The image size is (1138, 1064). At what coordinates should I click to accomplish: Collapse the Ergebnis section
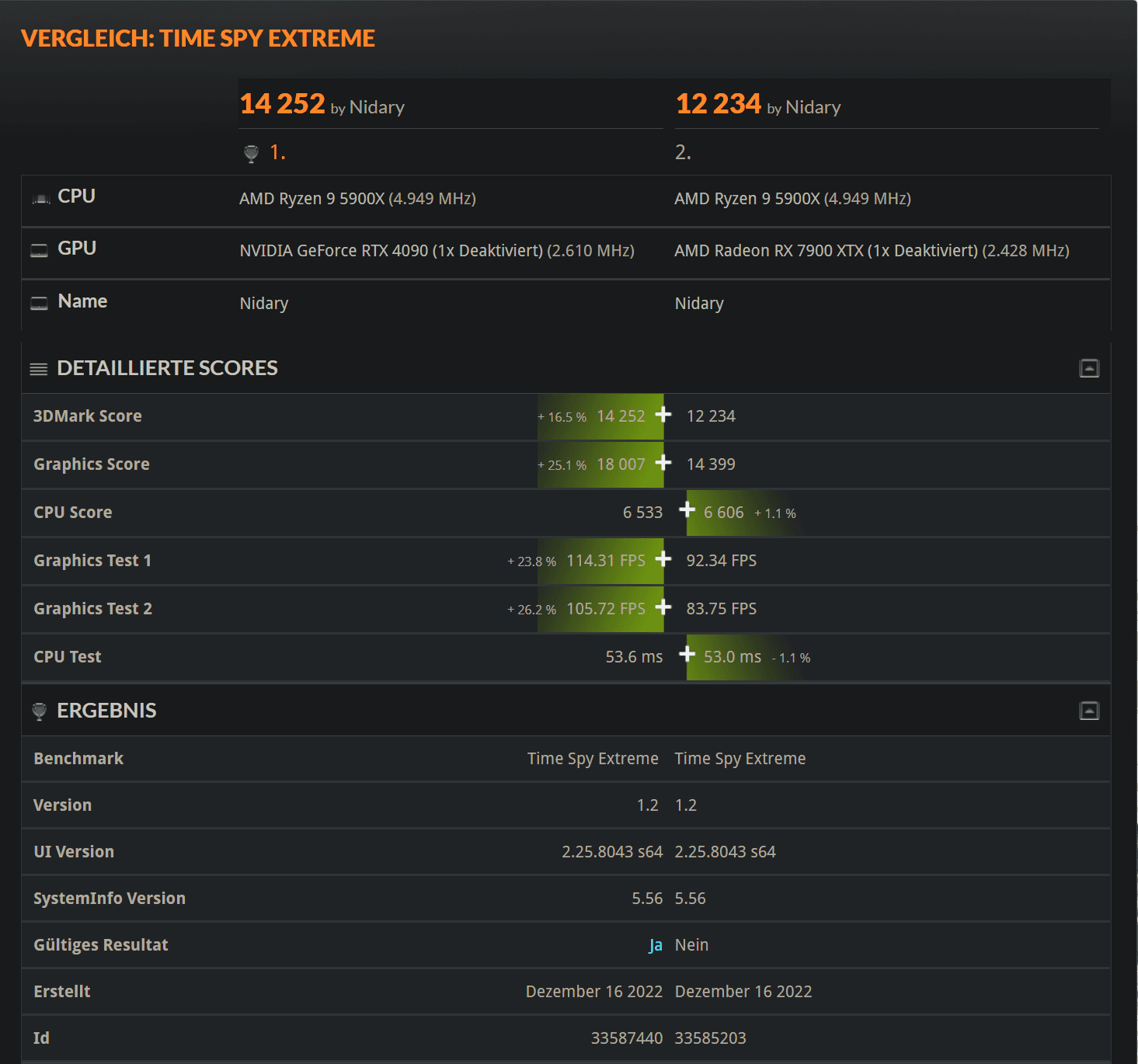(1089, 711)
